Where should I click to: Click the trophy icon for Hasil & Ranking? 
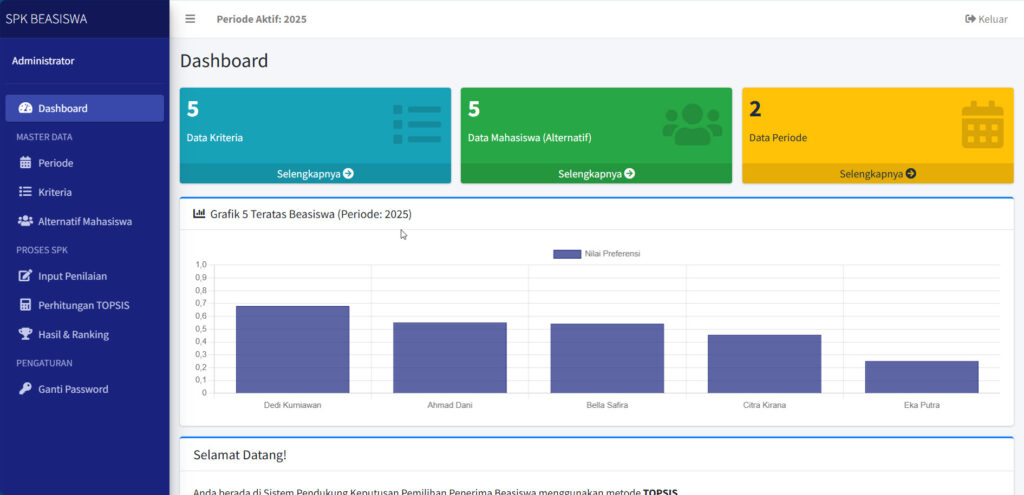[26, 334]
